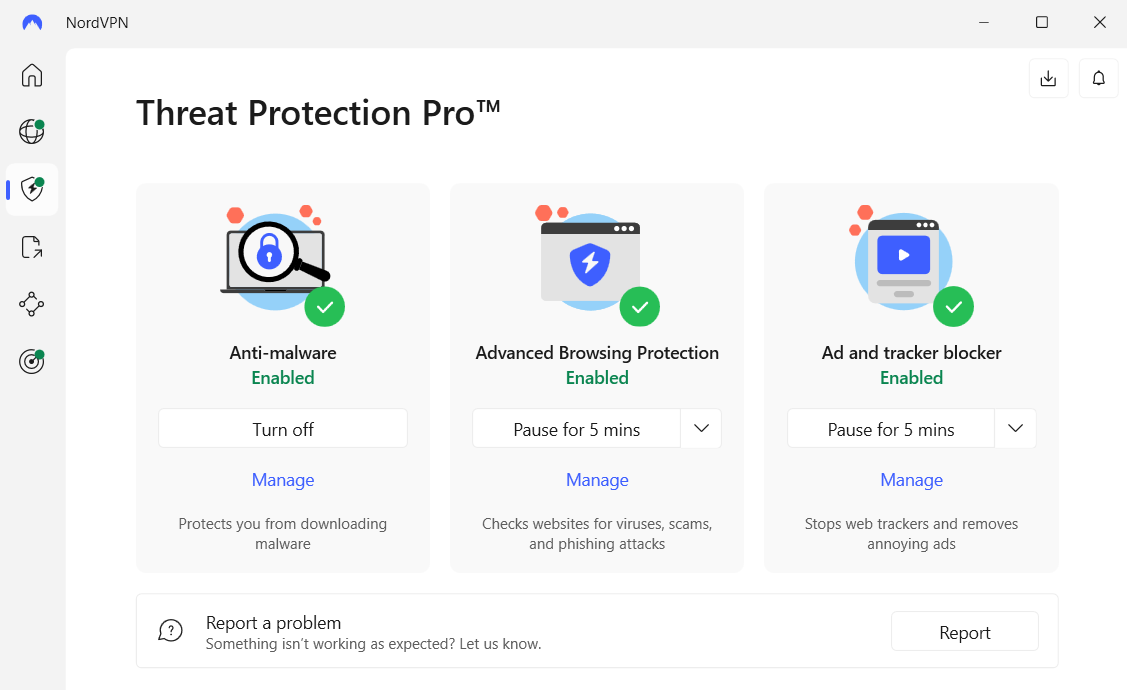Viewport: 1127px width, 690px height.
Task: Pause Advanced Browsing Protection for 5 mins
Action: tap(576, 429)
